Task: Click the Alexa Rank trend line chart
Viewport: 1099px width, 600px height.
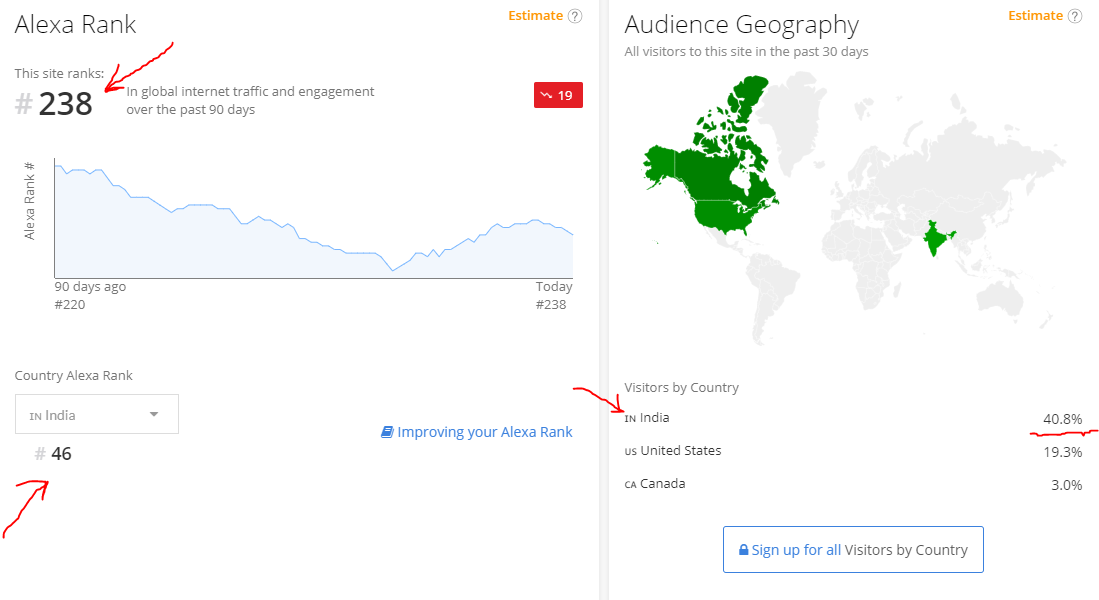Action: [x=314, y=219]
